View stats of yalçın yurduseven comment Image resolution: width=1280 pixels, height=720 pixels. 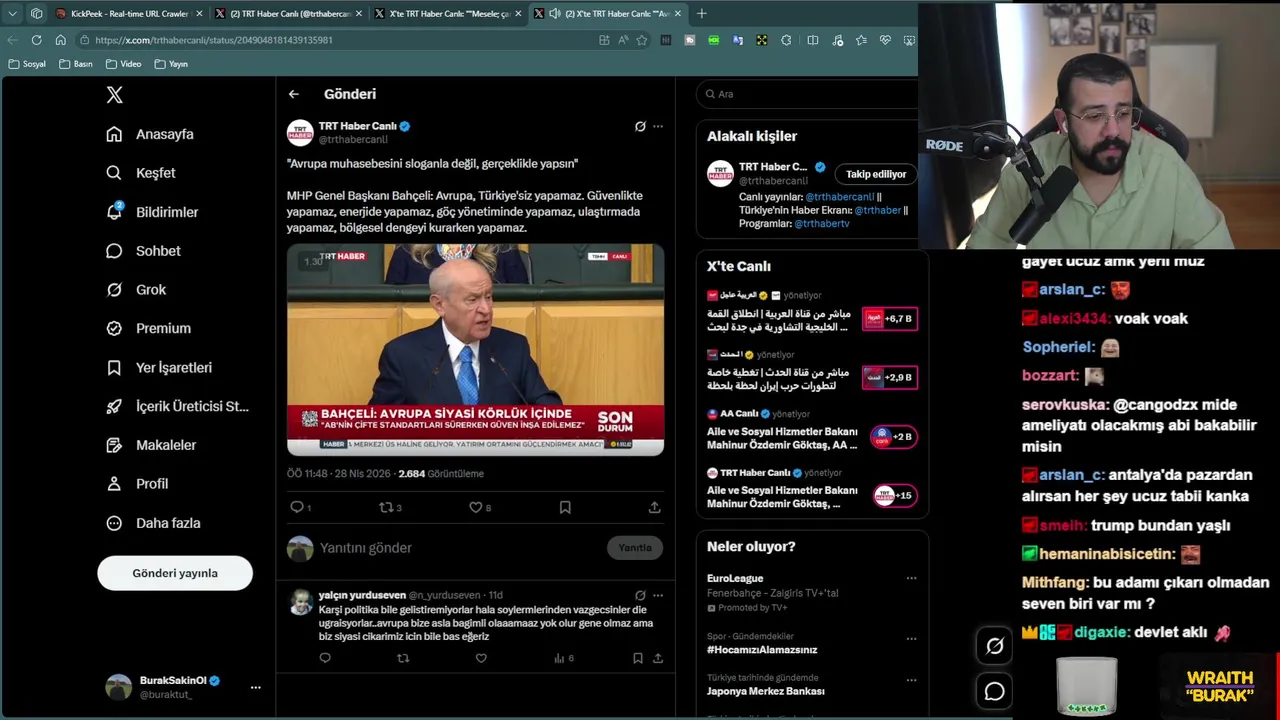click(563, 658)
